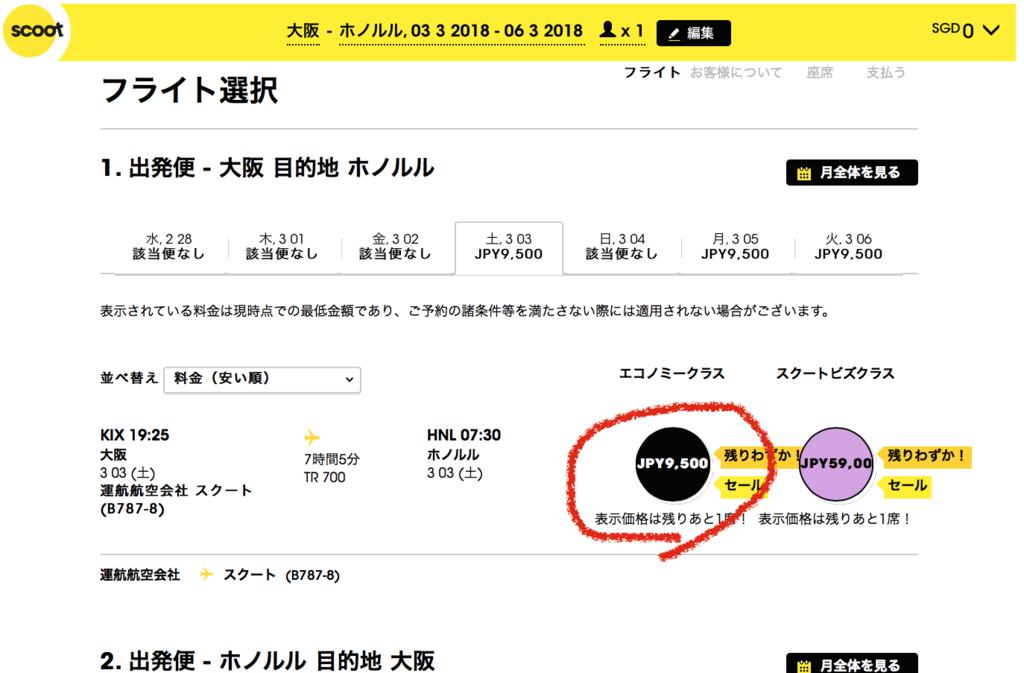Click the passenger count icon x 1

(x=622, y=31)
